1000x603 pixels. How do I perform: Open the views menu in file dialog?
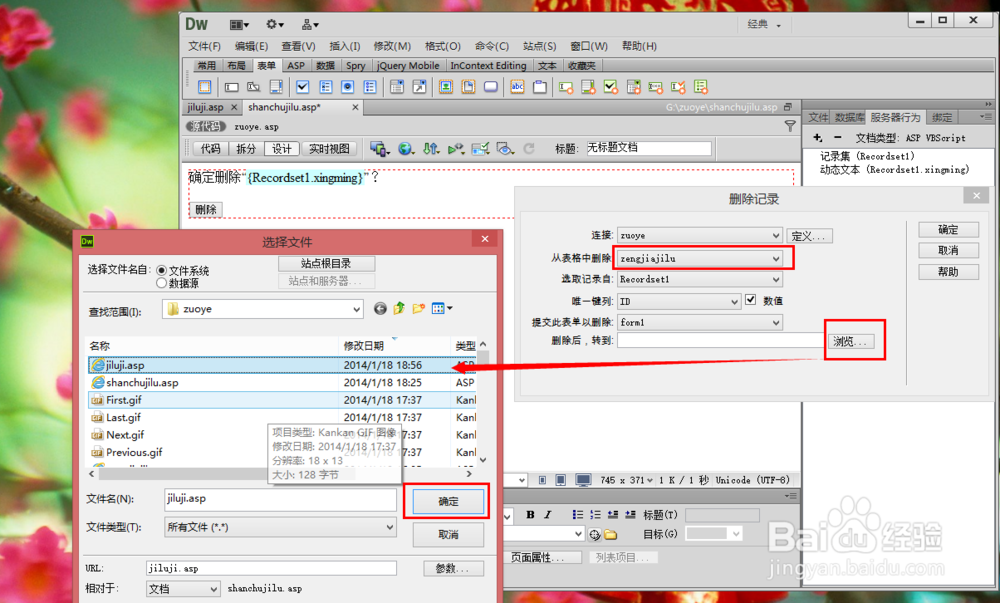442,309
